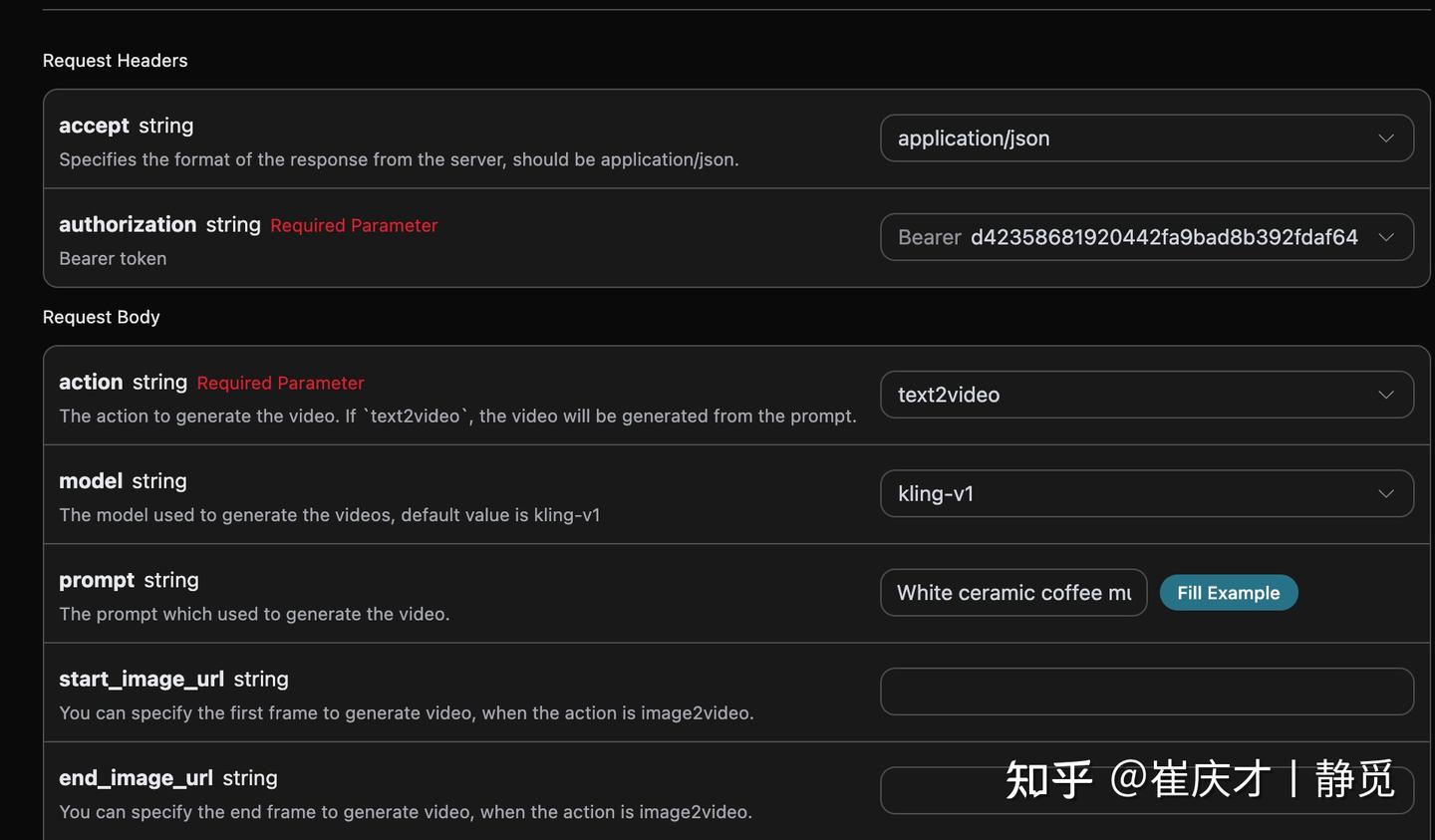Click the start_image_url input box

[1146, 691]
